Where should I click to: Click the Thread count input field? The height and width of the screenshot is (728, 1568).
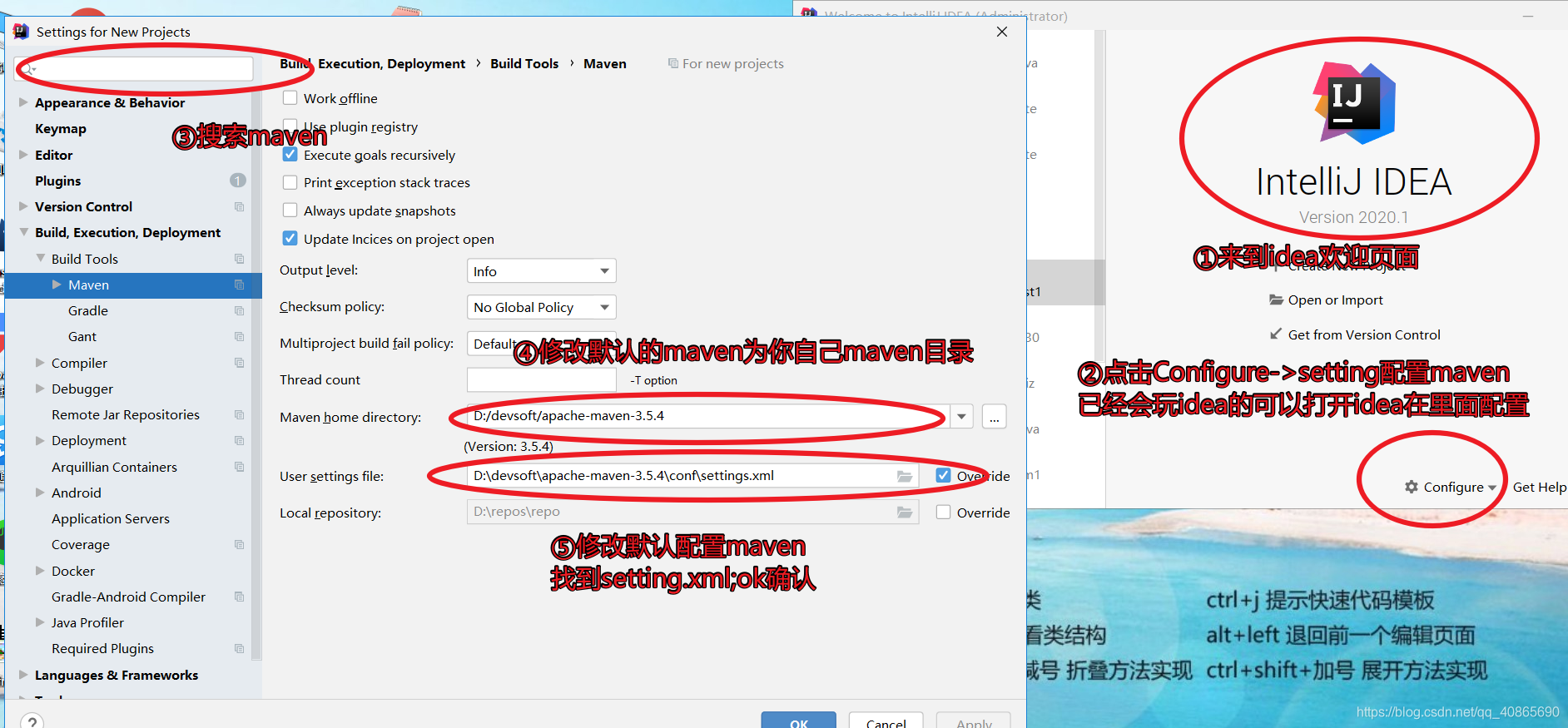tap(542, 379)
